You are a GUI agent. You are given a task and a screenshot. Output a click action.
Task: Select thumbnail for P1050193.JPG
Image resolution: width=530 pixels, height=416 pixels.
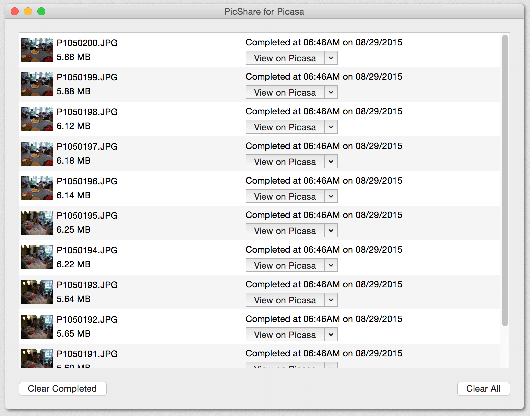(37, 292)
